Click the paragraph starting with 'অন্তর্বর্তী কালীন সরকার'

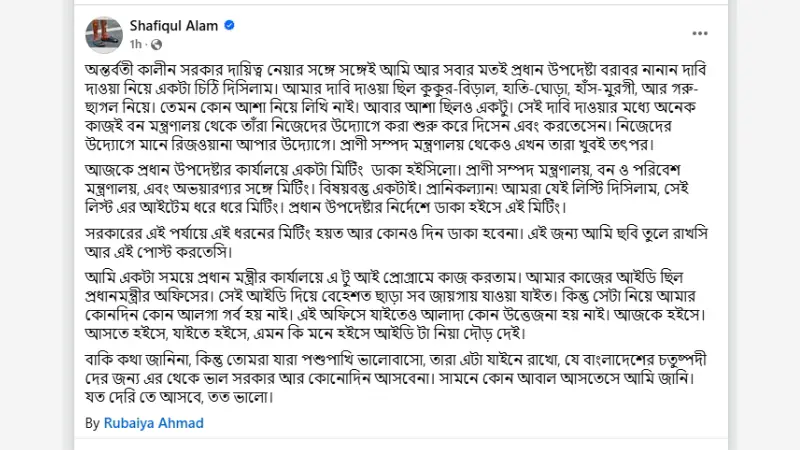click(396, 107)
